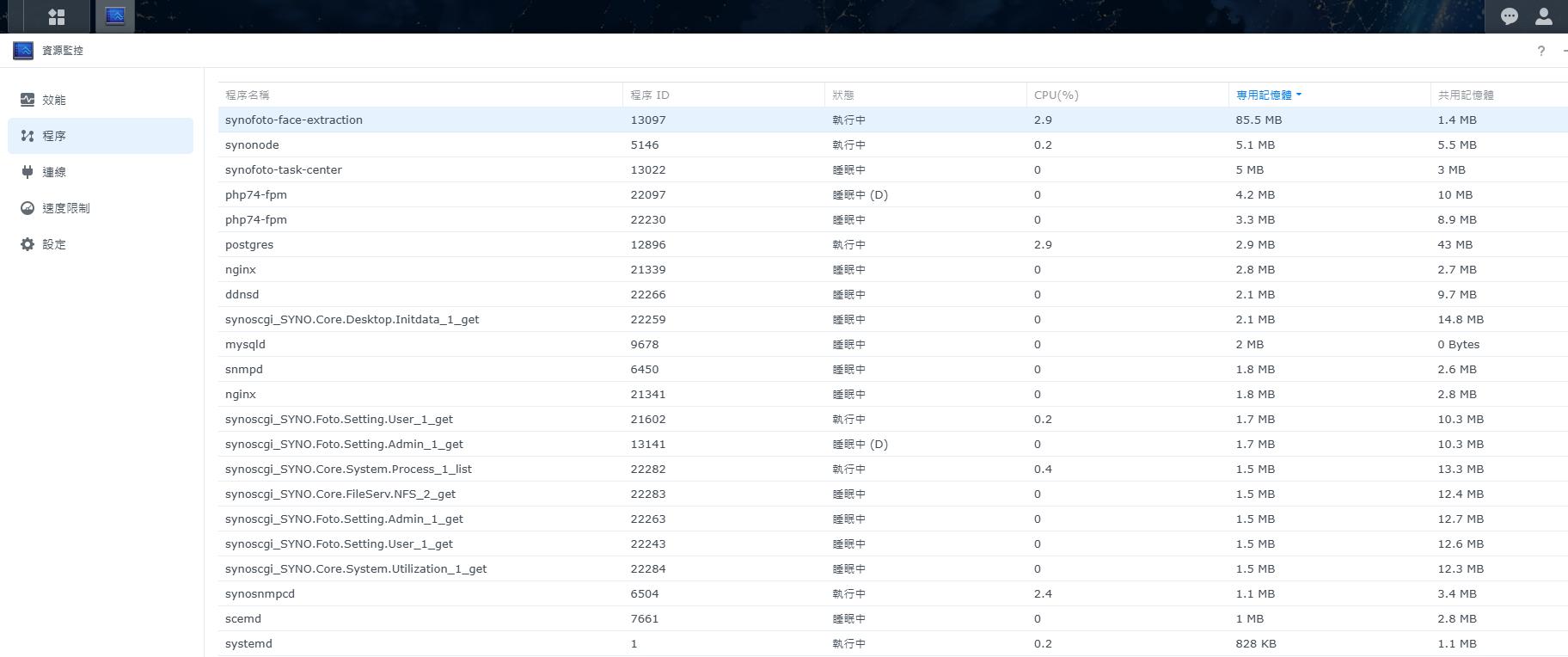Viewport: 1568px width, 657px height.
Task: Select the ddnsd process row
Action: click(x=893, y=294)
